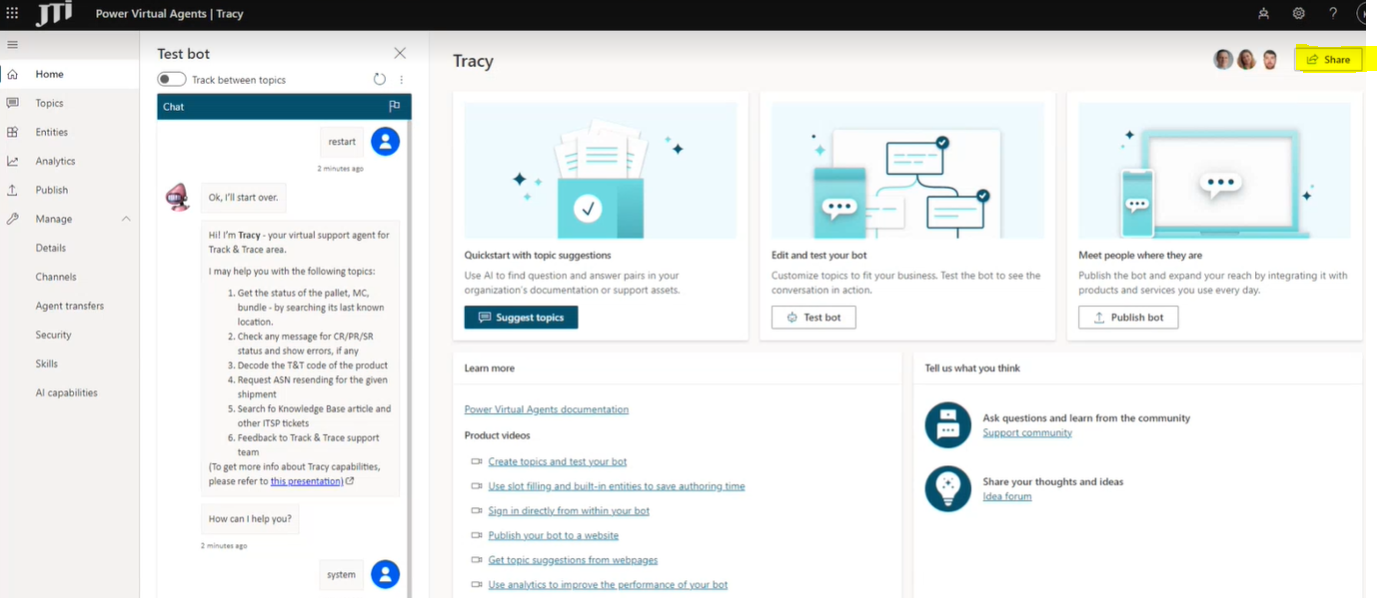Open Details under Manage
The width and height of the screenshot is (1377, 598).
(51, 248)
